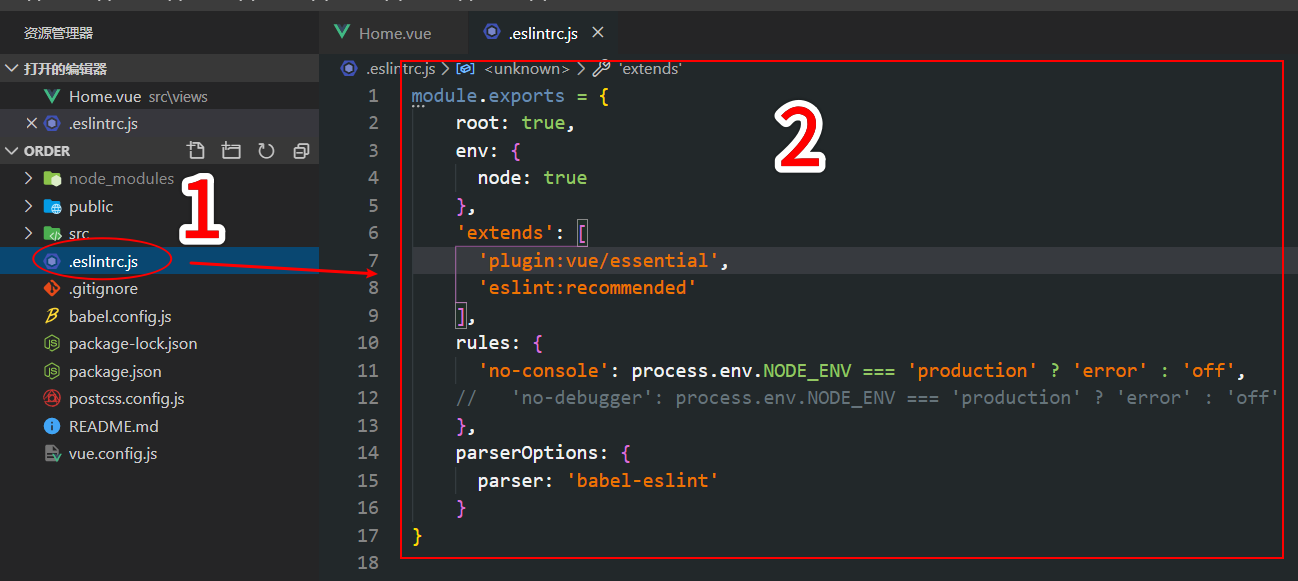Click the ESLint icon on .eslintrc.js tab
The width and height of the screenshot is (1298, 581).
(491, 32)
